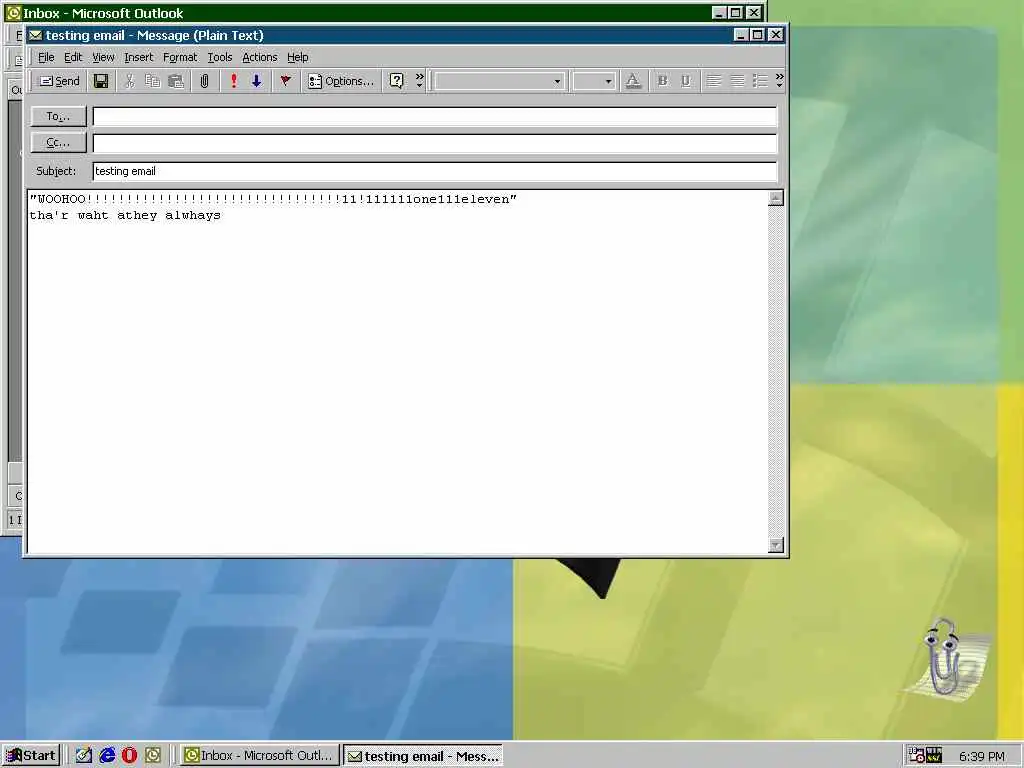Open the font name dropdown
Screen dimensions: 1024x768
click(x=557, y=82)
